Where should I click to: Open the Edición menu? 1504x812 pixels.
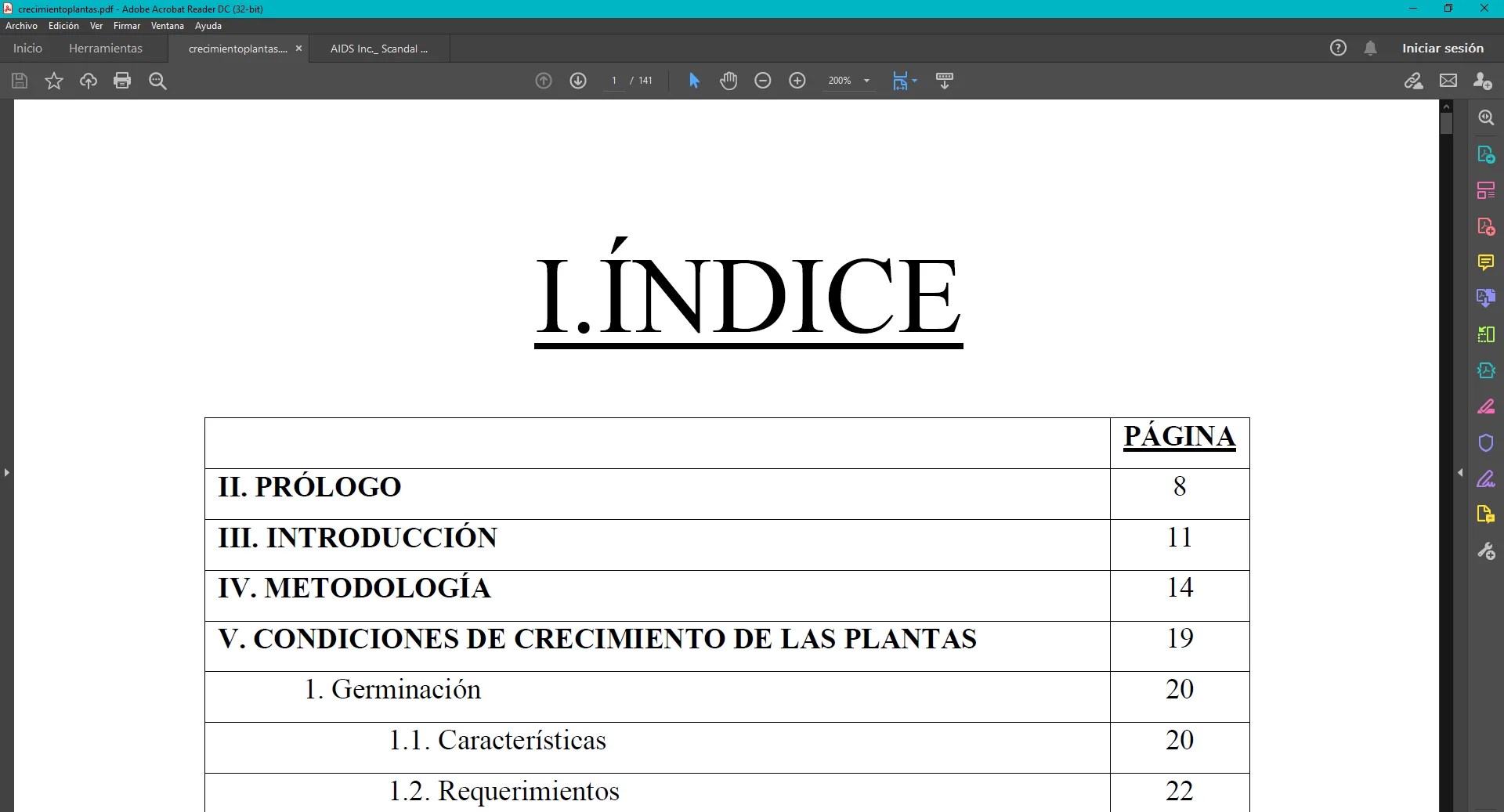[x=63, y=26]
